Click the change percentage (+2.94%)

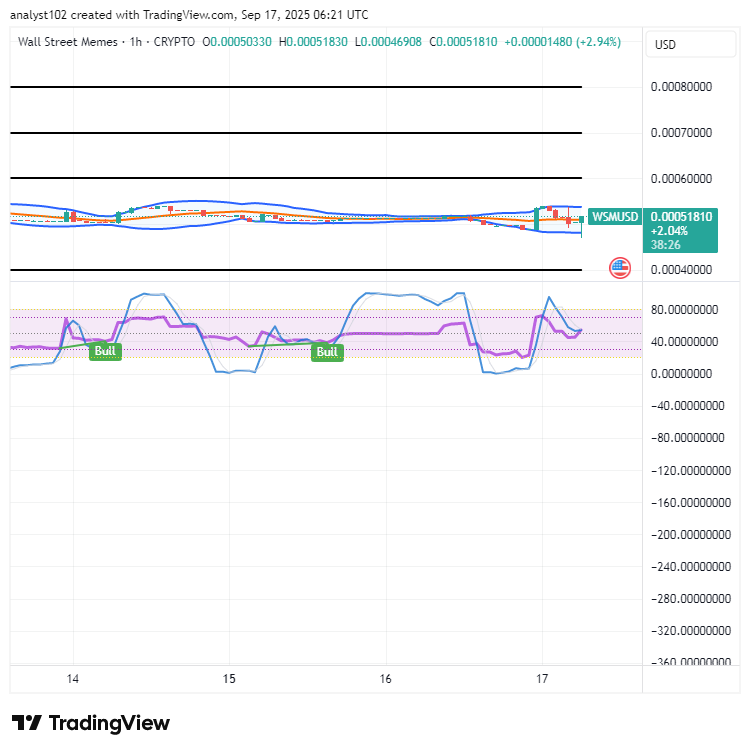(x=598, y=42)
